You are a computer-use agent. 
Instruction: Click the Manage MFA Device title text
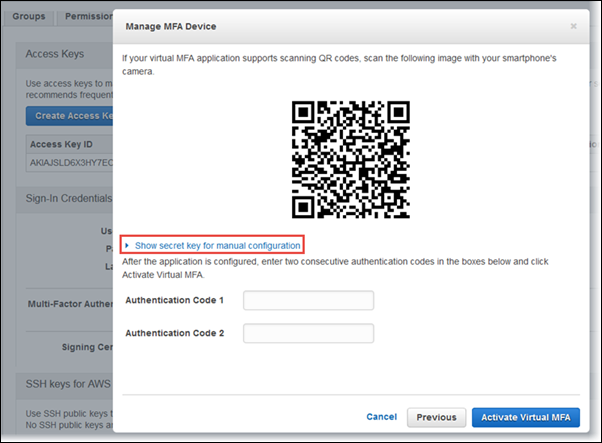(171, 26)
